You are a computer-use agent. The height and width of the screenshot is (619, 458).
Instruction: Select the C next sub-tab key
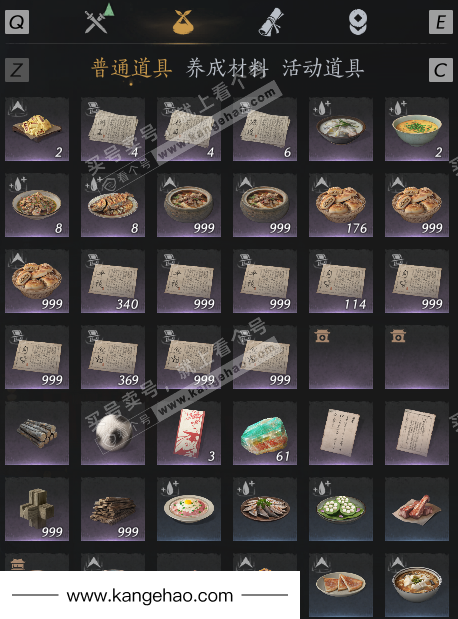pos(441,70)
